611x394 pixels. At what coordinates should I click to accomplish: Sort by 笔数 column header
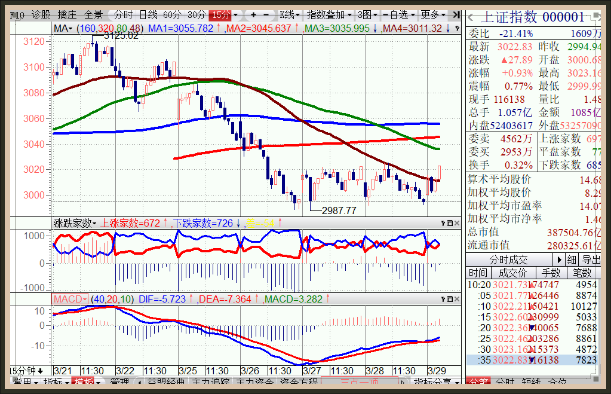[x=582, y=273]
